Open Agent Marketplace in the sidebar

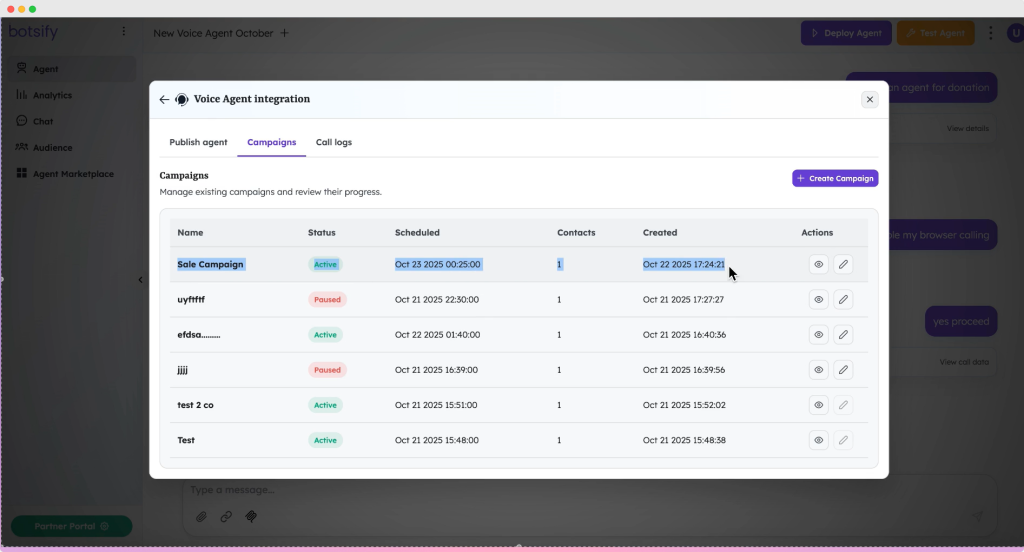[x=72, y=174]
